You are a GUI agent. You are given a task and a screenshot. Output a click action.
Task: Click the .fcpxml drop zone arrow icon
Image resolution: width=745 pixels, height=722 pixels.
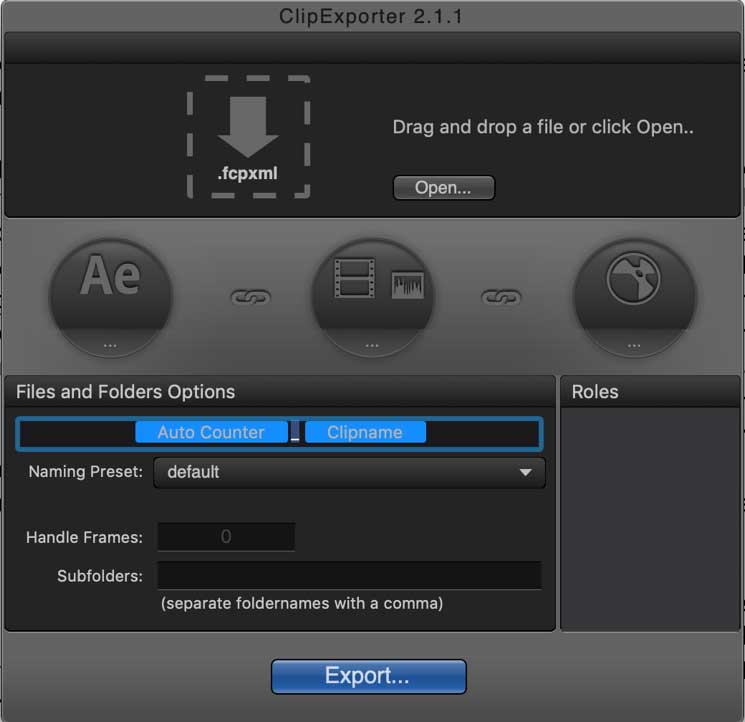pyautogui.click(x=248, y=127)
